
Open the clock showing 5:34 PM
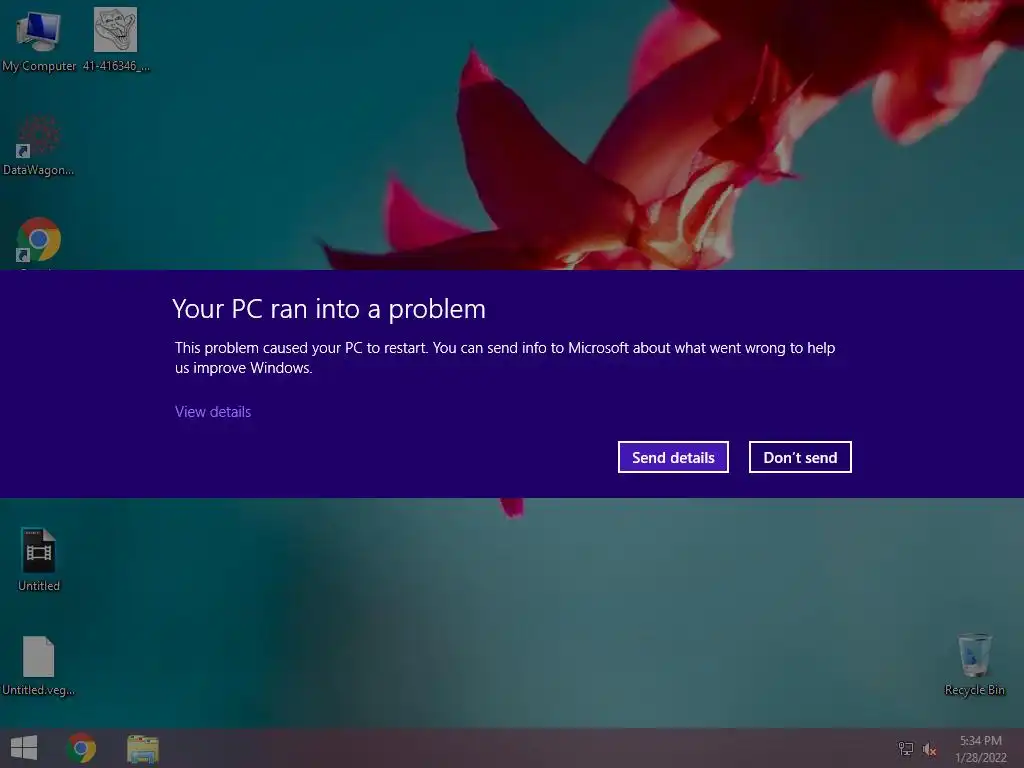(x=980, y=748)
